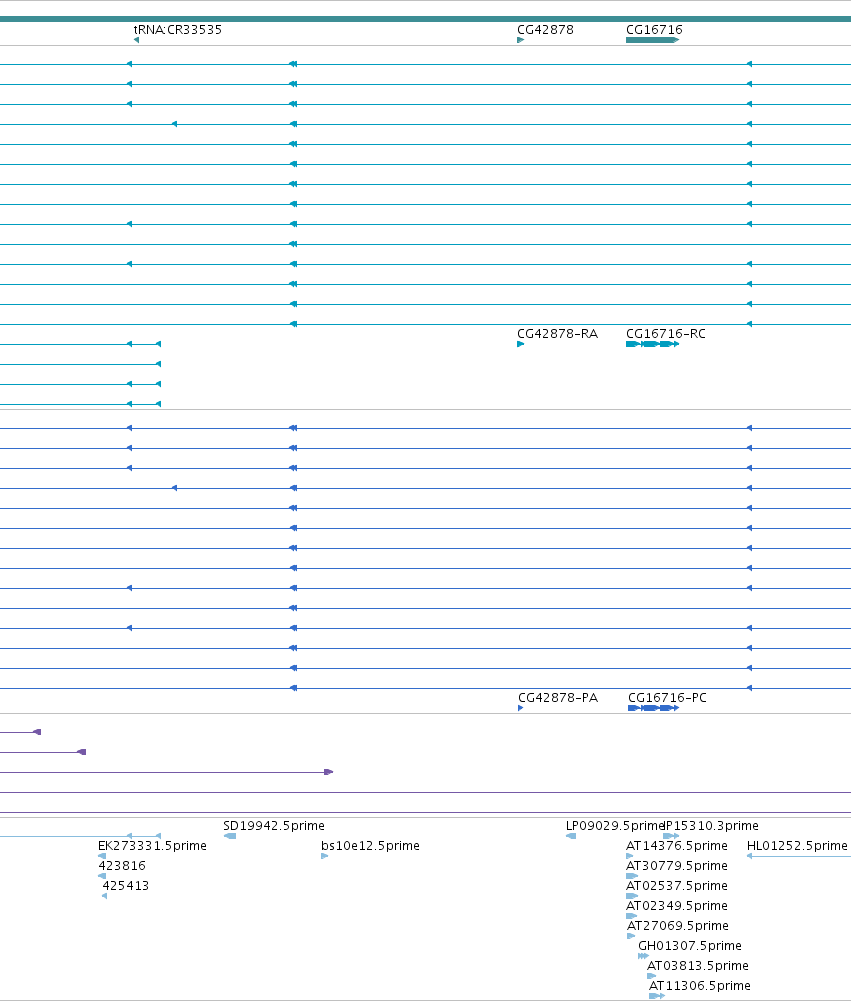This screenshot has width=851, height=1001.
Task: Click the CG42878-RA transcript label
Action: [x=557, y=334]
